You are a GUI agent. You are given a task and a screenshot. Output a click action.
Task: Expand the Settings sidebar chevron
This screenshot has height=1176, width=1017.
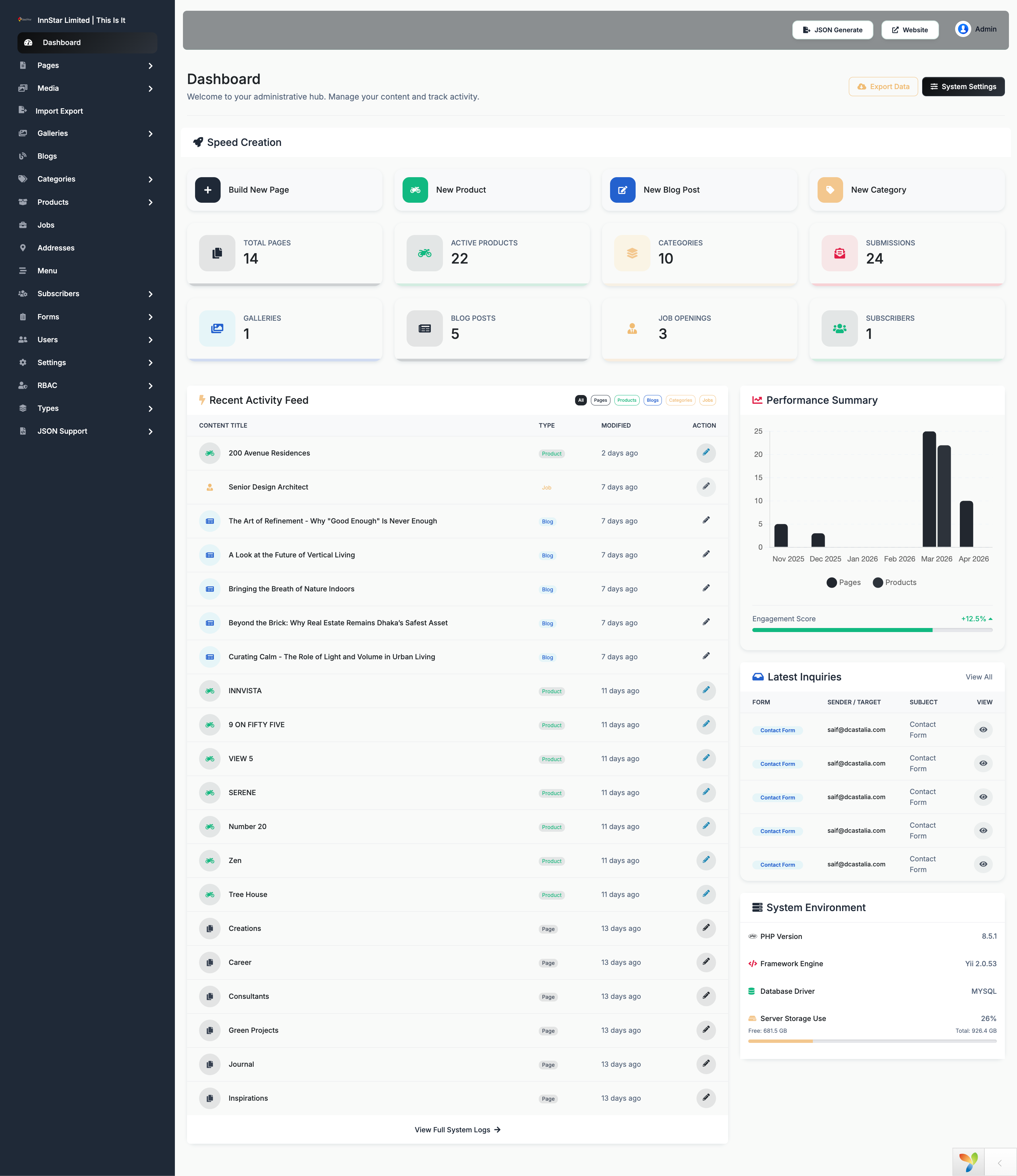pyautogui.click(x=150, y=363)
